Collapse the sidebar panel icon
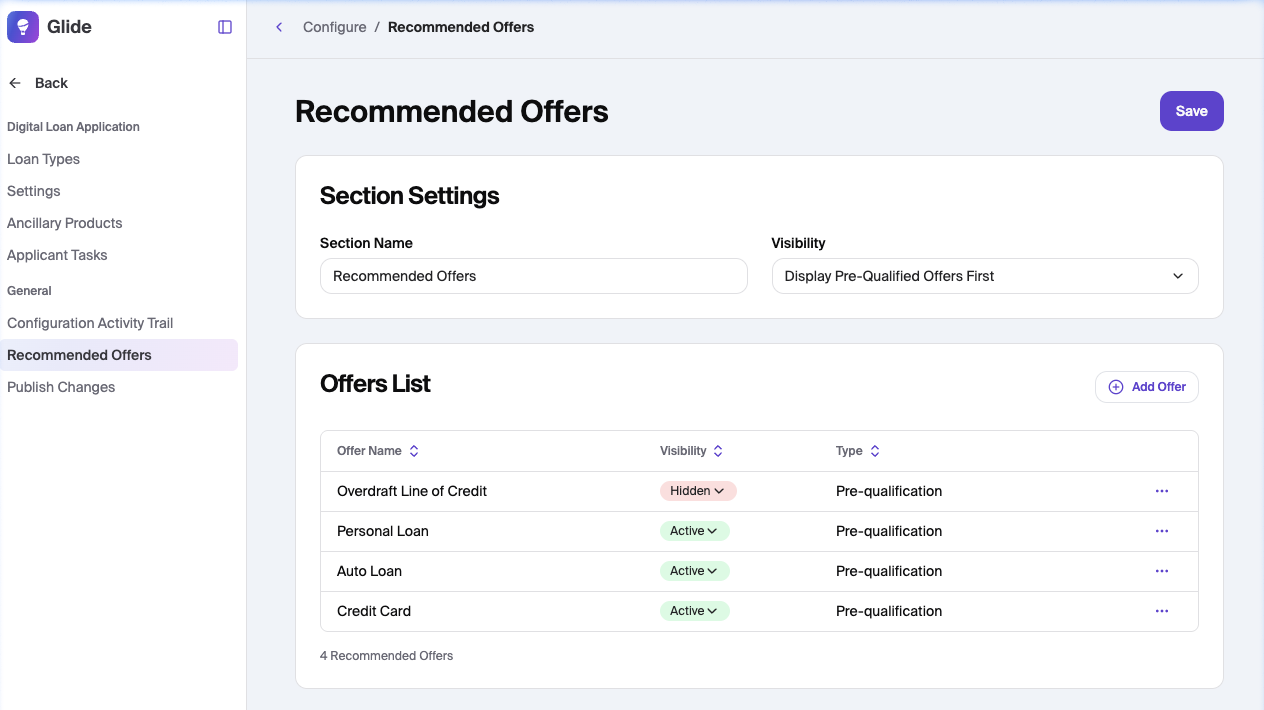Viewport: 1264px width, 710px height. point(225,27)
